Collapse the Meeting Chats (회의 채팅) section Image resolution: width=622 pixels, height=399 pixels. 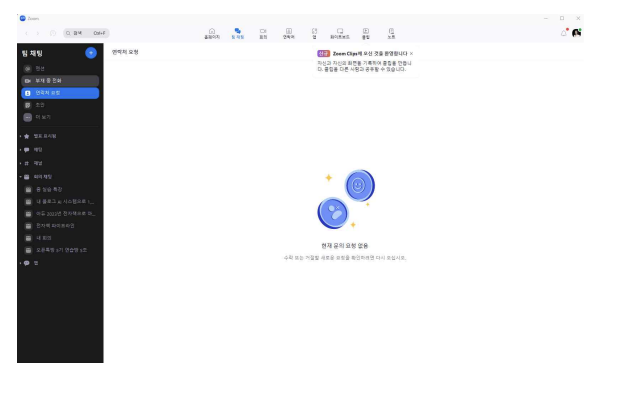coord(21,176)
